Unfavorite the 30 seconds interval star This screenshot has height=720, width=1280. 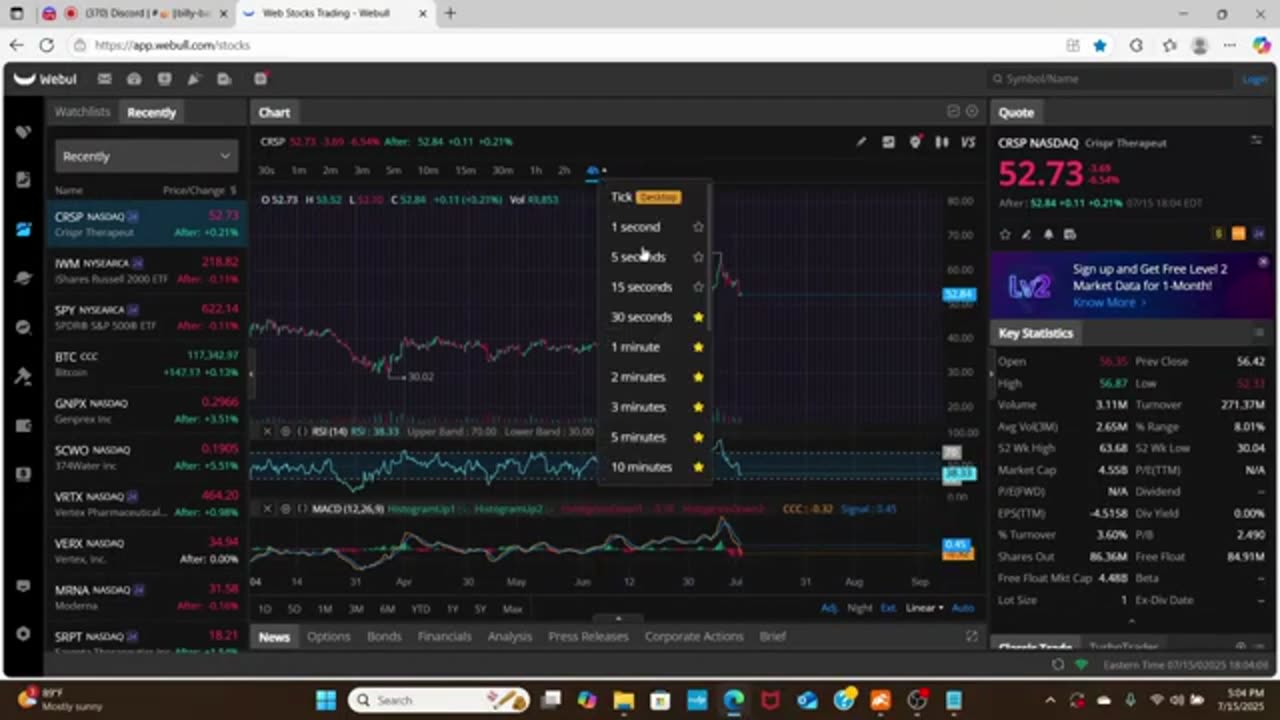698,317
